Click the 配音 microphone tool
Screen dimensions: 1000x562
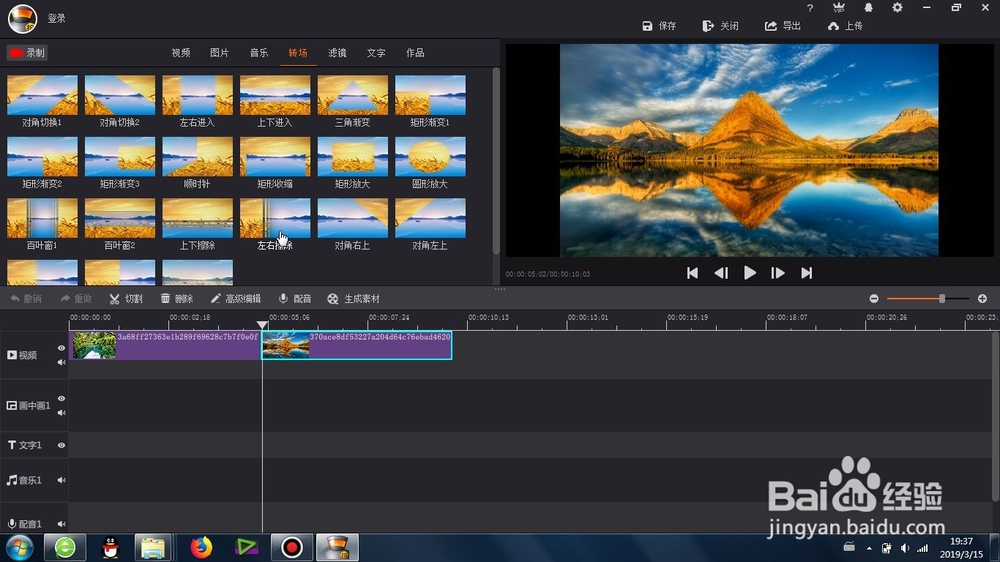pyautogui.click(x=295, y=299)
